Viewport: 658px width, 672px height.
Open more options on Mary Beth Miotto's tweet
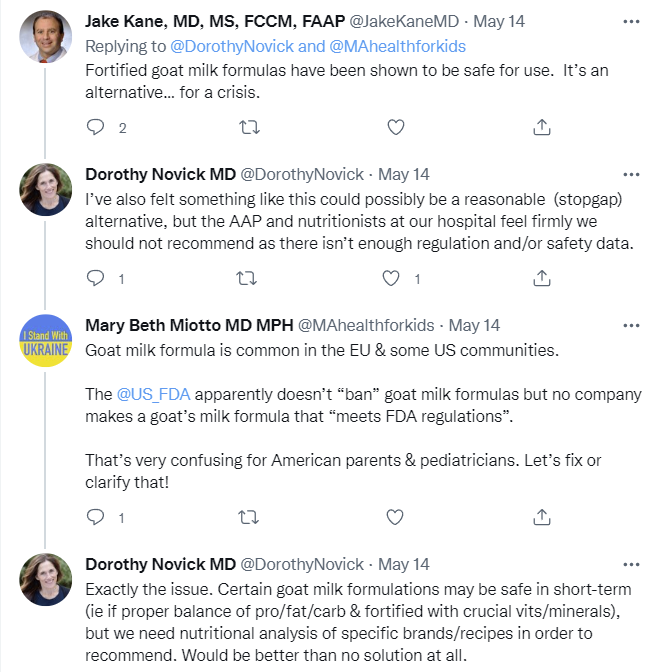pos(631,325)
